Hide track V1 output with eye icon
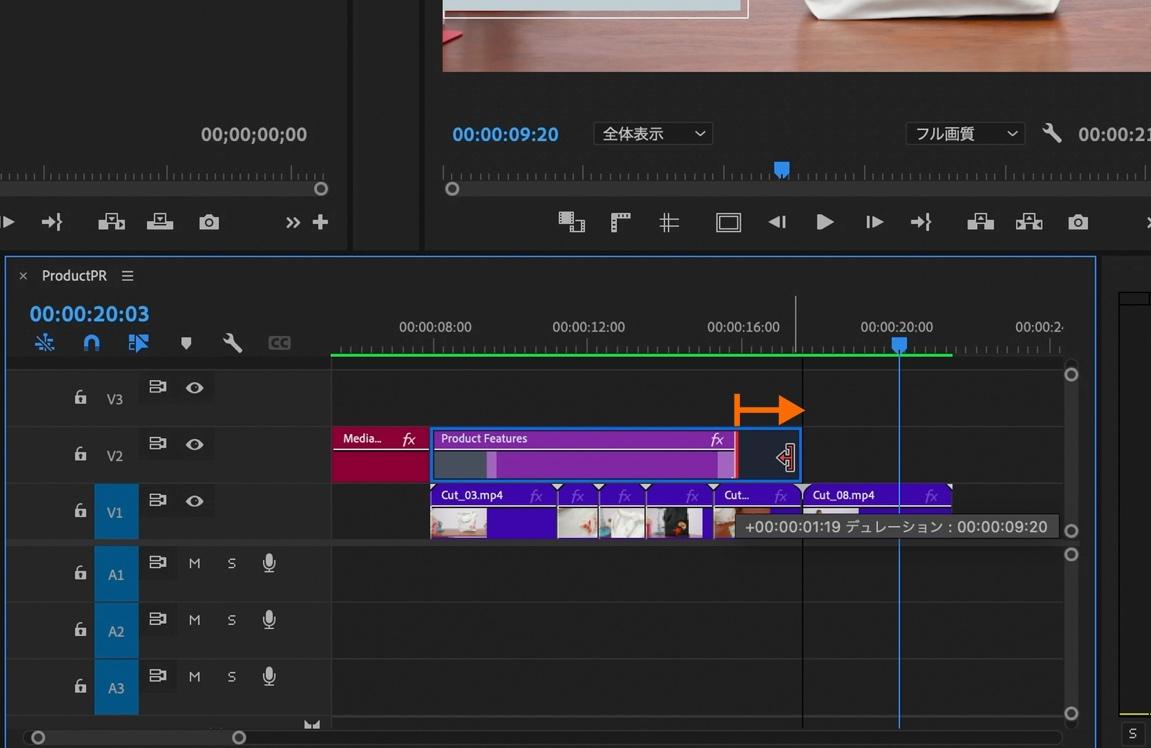Image resolution: width=1151 pixels, height=748 pixels. pyautogui.click(x=195, y=501)
